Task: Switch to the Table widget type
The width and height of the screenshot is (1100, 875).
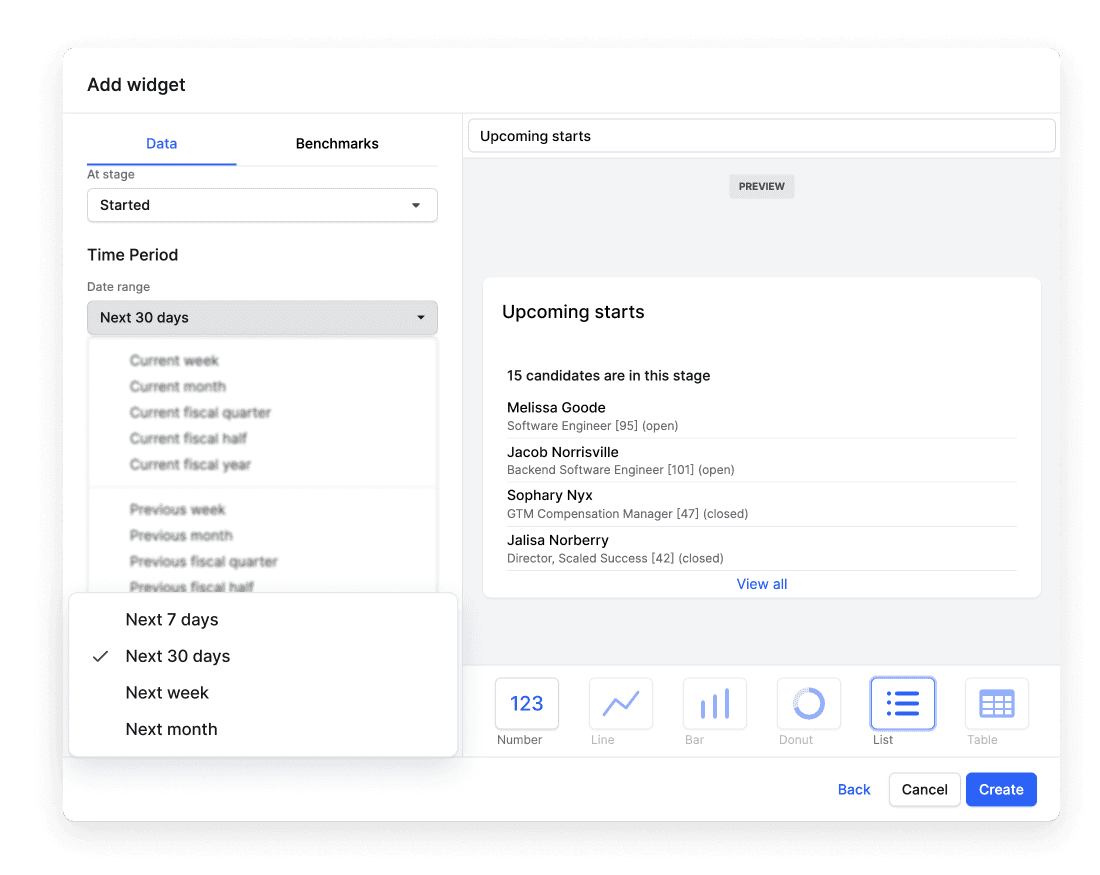Action: 996,703
